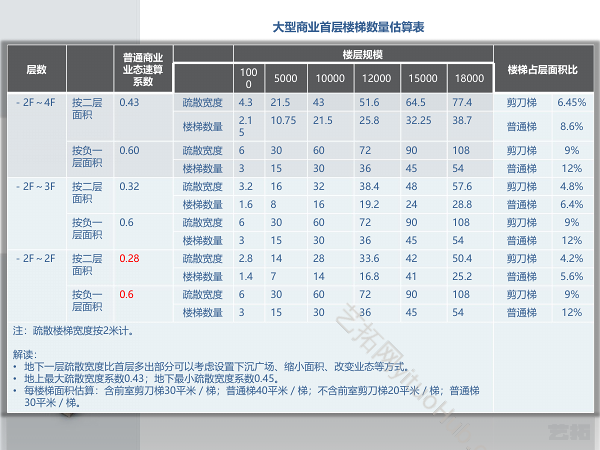Screen dimensions: 600x450
Task: Click the 5000 column header
Action: click(285, 78)
